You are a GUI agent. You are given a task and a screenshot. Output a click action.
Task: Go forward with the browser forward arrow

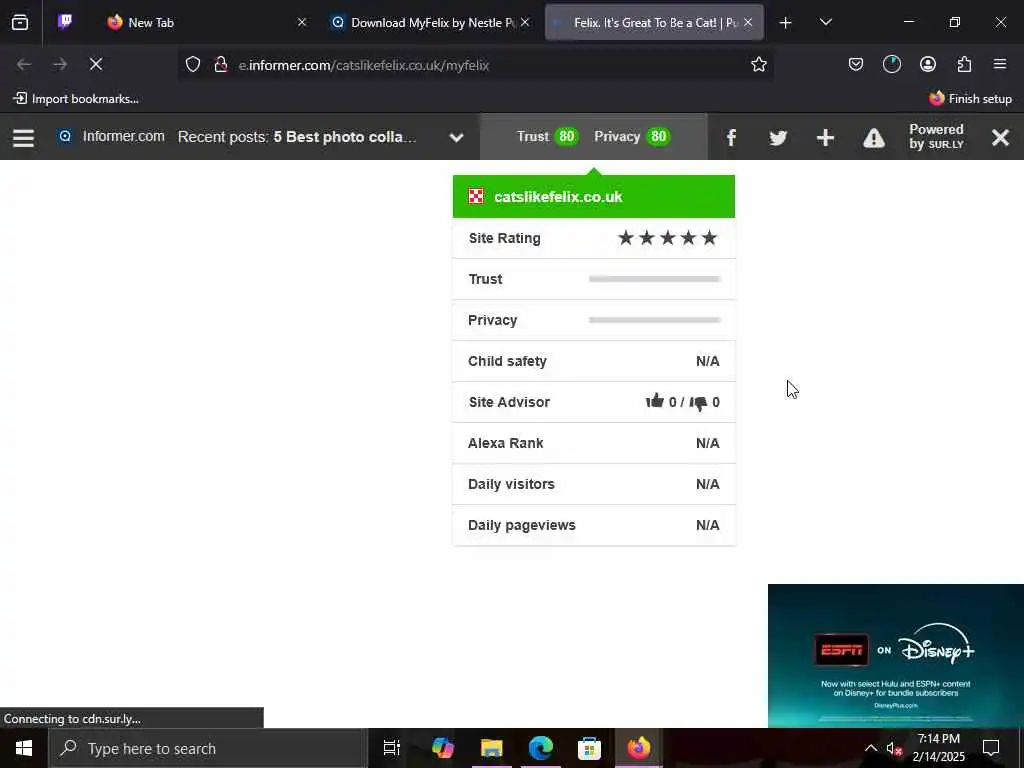(x=60, y=64)
